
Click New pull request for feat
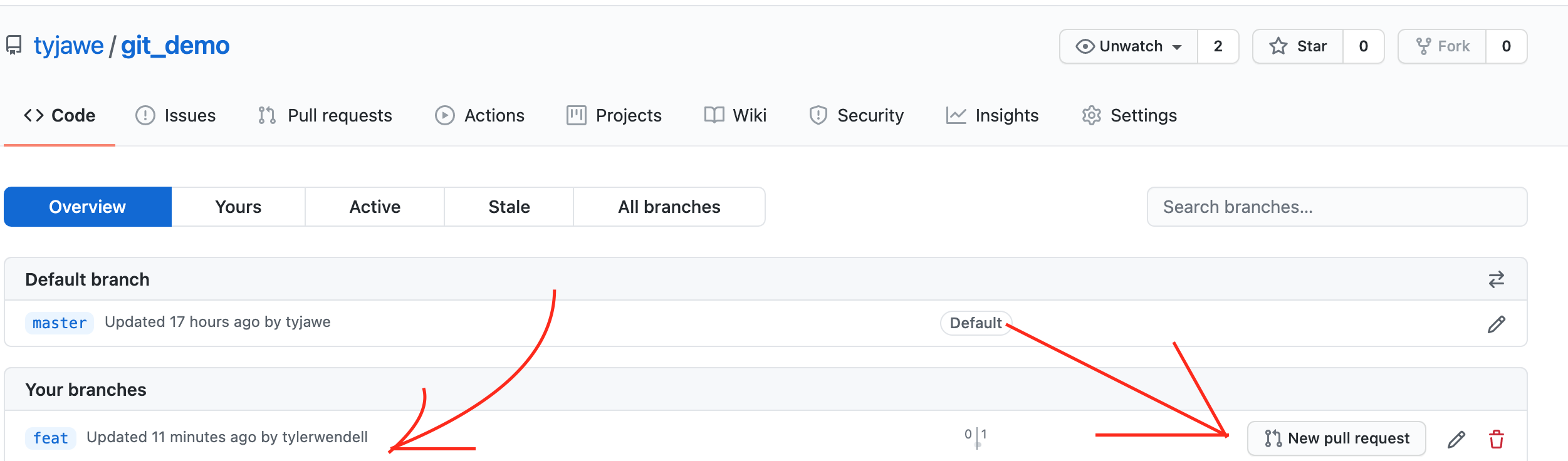1336,438
